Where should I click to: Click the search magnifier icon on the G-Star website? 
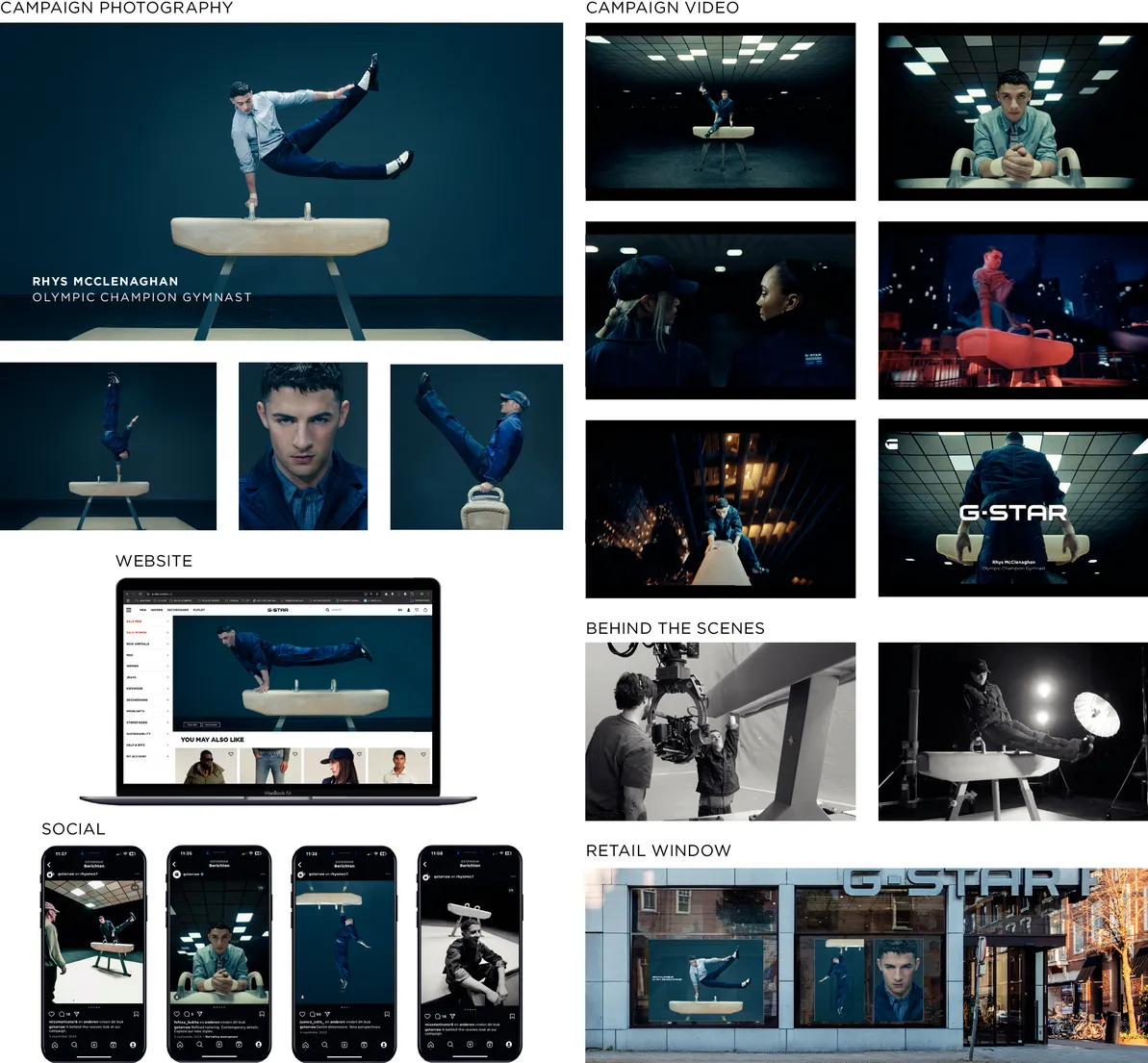[x=327, y=610]
